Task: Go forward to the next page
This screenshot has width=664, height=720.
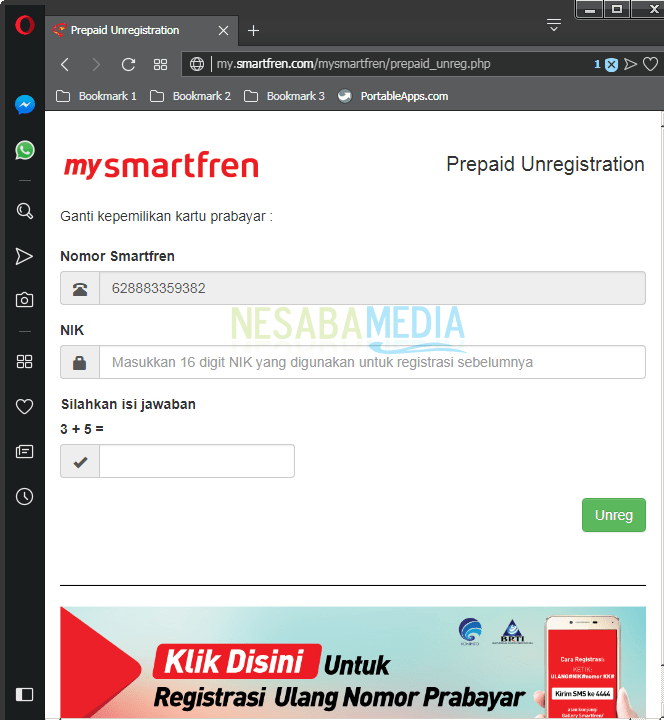Action: click(x=96, y=64)
